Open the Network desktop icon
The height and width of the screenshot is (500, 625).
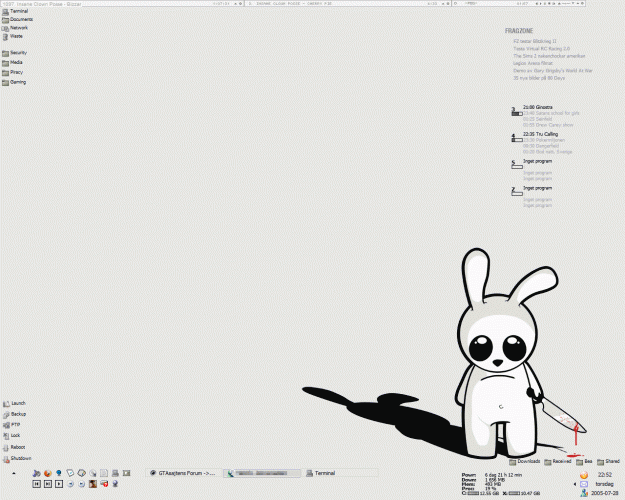(x=6, y=28)
